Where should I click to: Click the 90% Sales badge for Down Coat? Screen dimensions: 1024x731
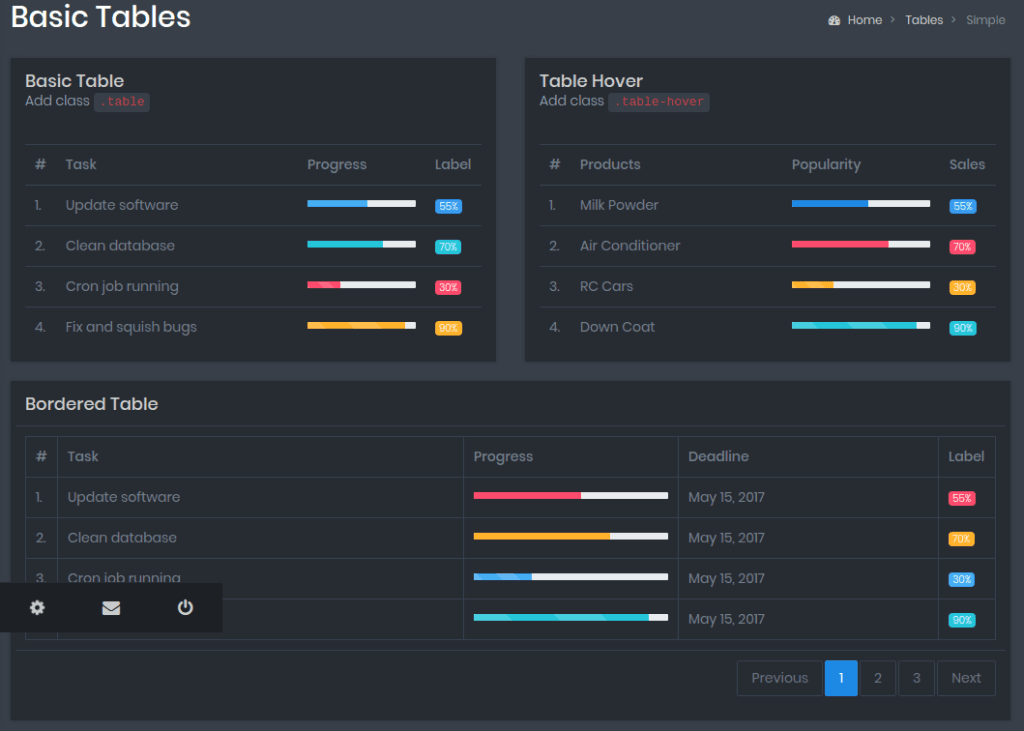pyautogui.click(x=962, y=327)
